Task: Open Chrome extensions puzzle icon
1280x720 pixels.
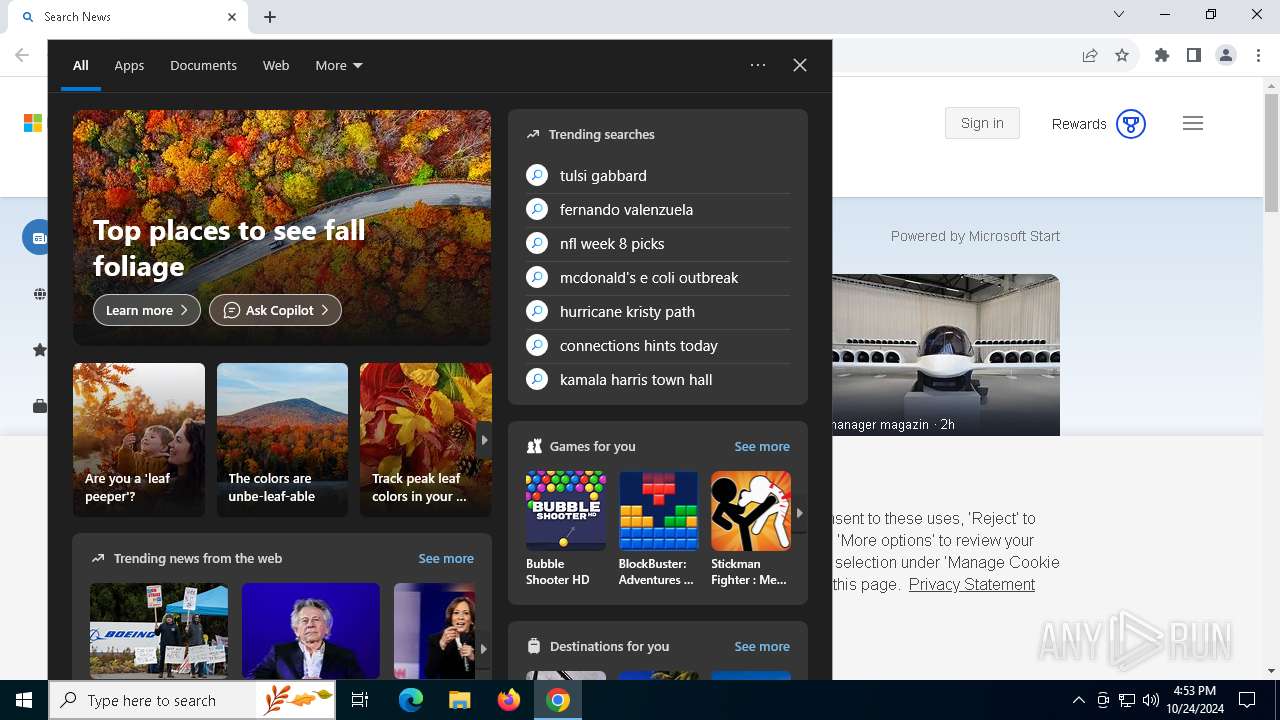Action: (1162, 55)
